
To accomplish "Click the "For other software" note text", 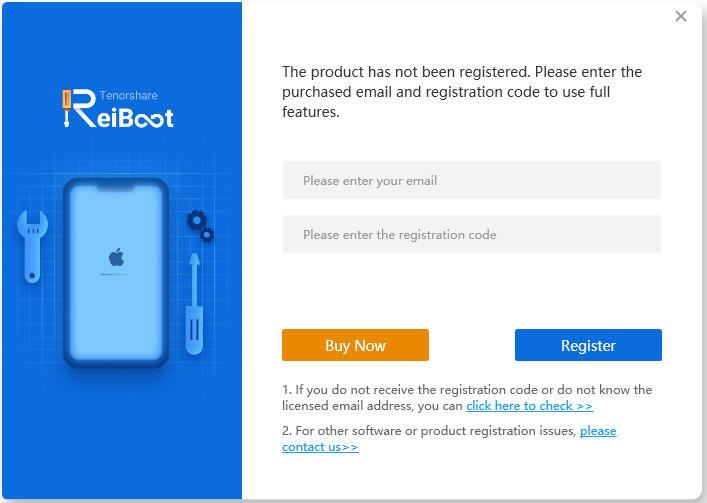I will point(430,431).
